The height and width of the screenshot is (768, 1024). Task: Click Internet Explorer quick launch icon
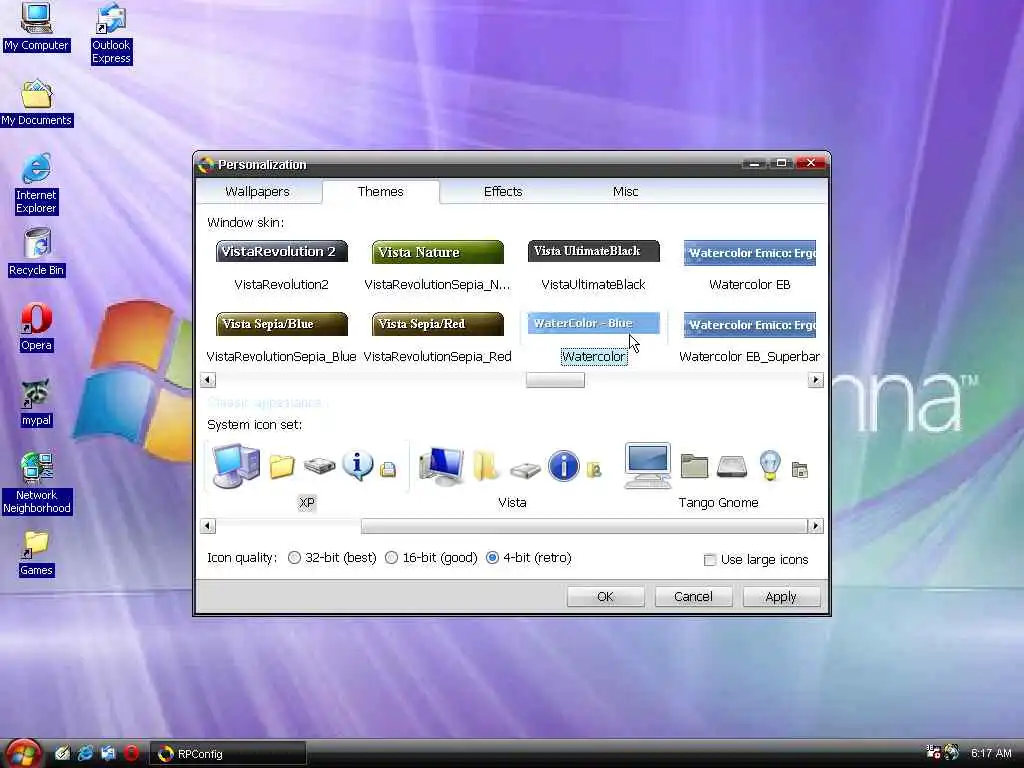coord(85,753)
